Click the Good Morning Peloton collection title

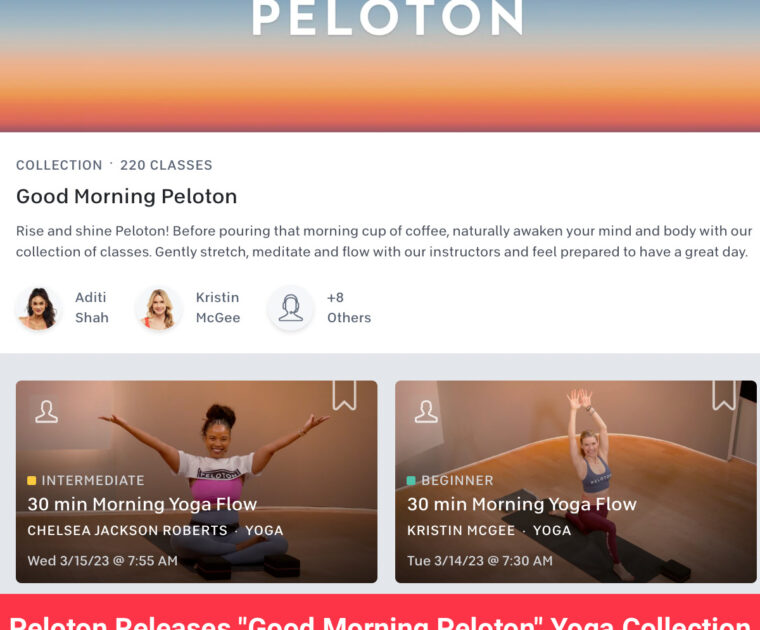127,196
